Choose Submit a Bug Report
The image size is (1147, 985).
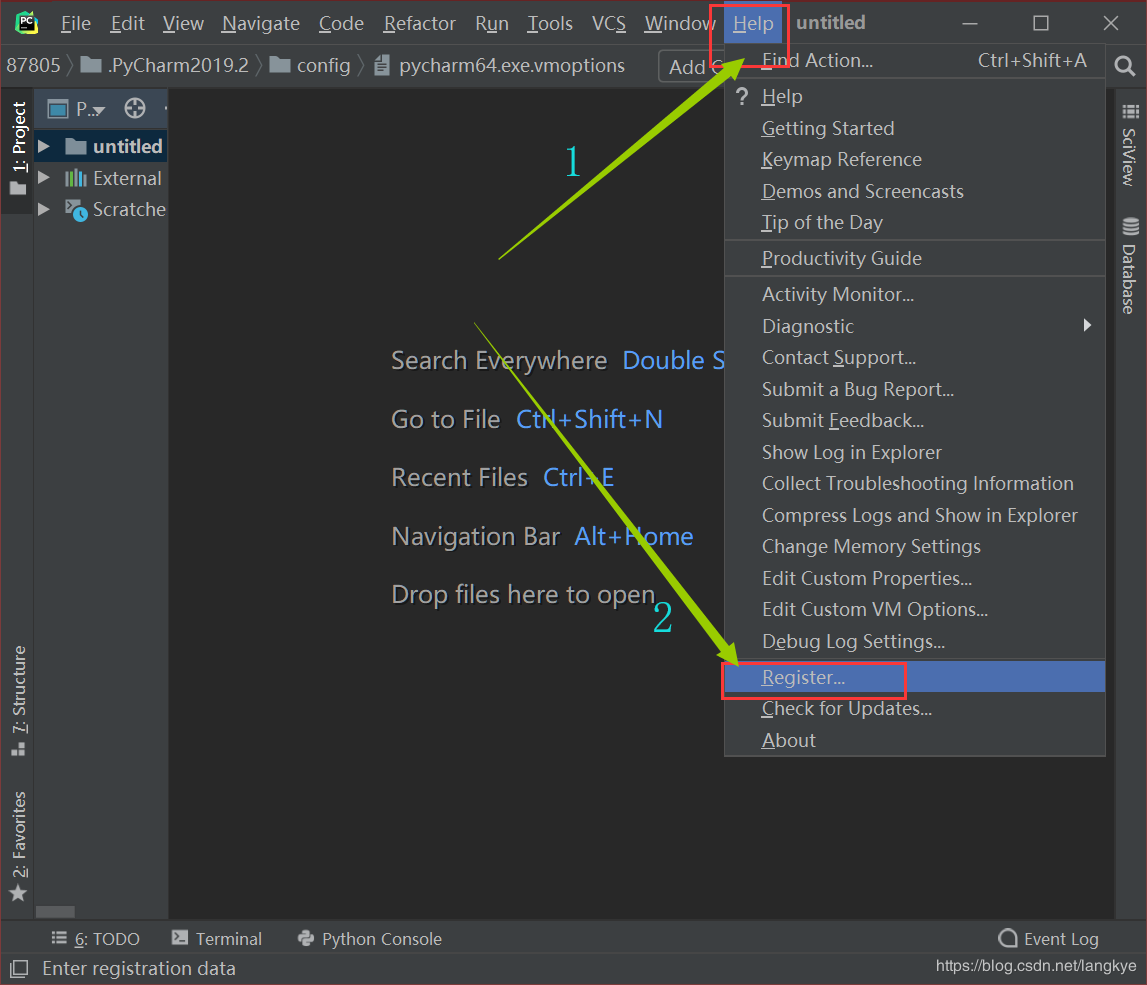point(914,389)
